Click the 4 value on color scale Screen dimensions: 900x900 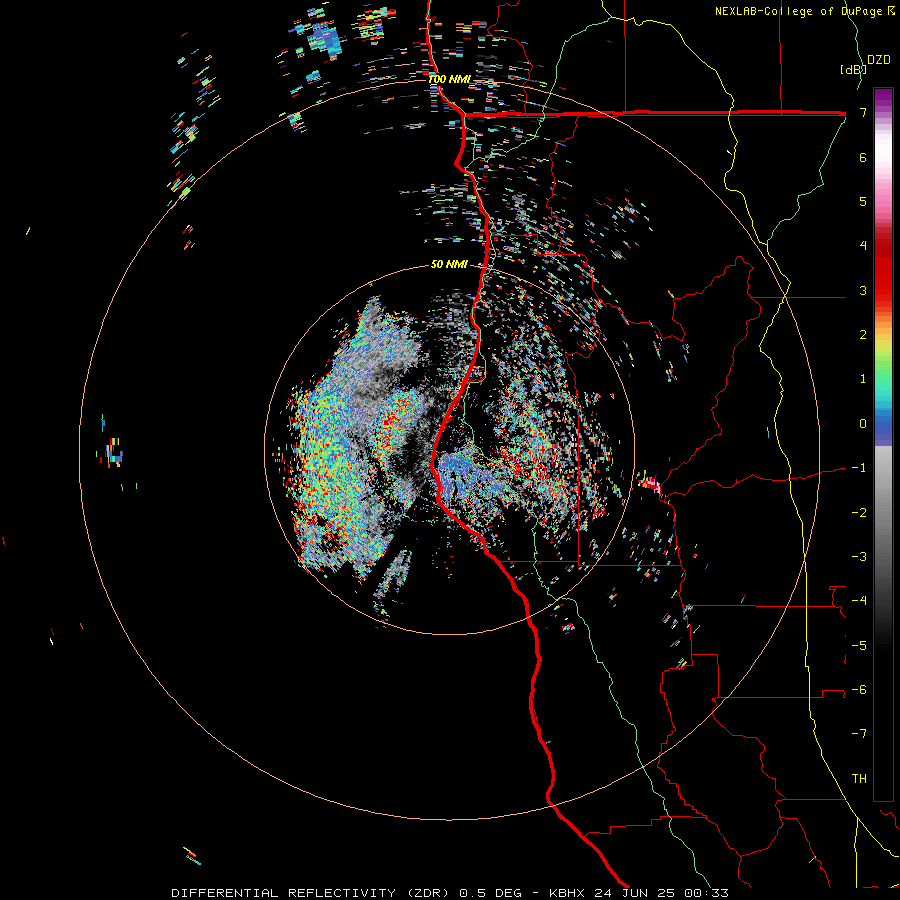863,246
